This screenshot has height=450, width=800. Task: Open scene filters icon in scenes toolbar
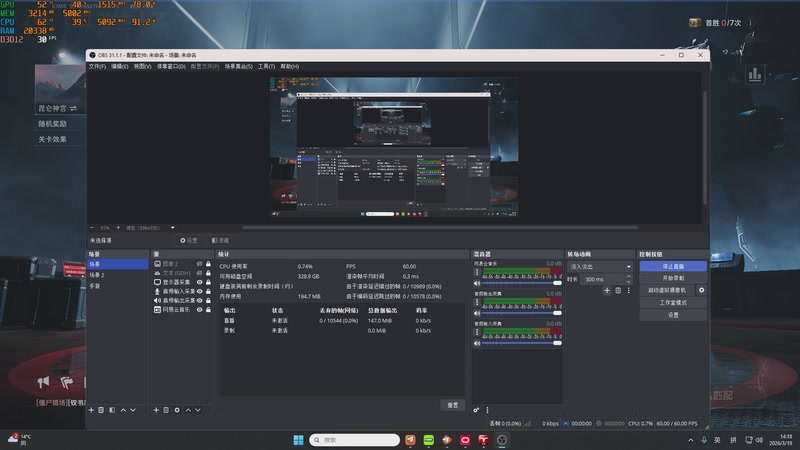[112, 410]
